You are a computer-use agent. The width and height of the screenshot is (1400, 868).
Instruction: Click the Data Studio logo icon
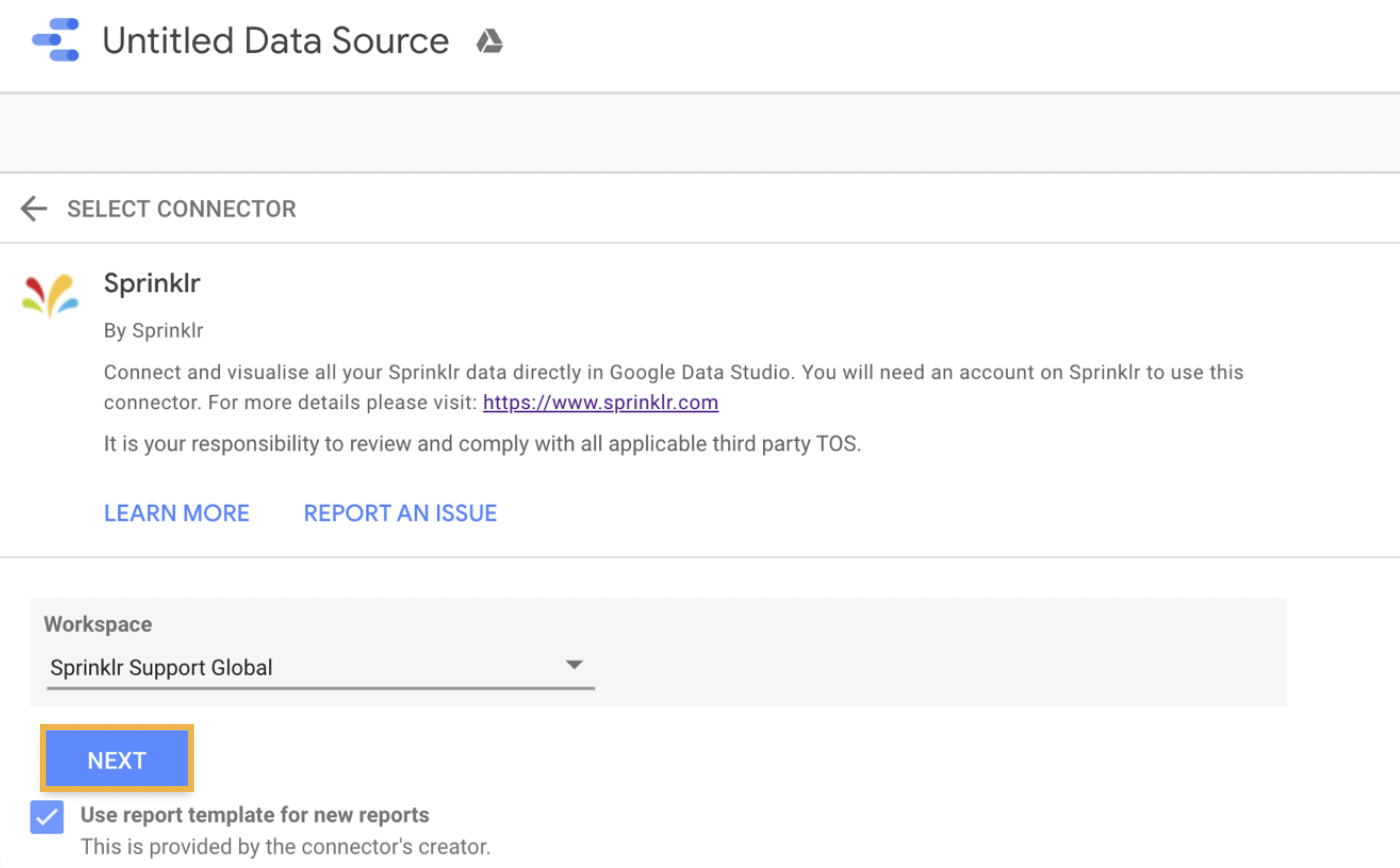coord(57,41)
